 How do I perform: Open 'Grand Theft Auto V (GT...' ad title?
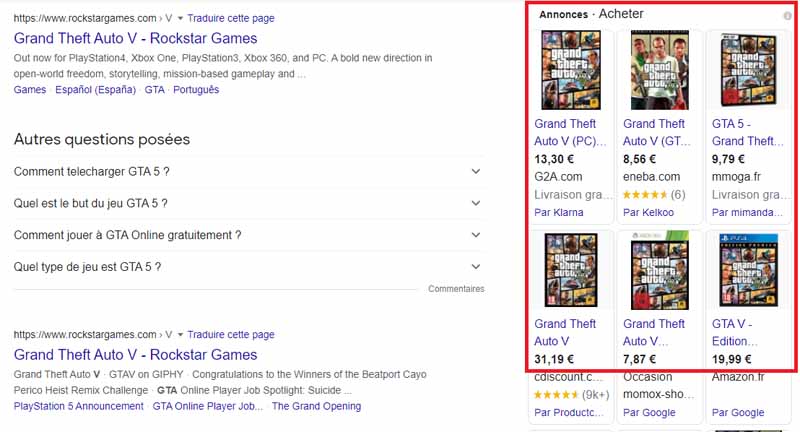pyautogui.click(x=657, y=133)
